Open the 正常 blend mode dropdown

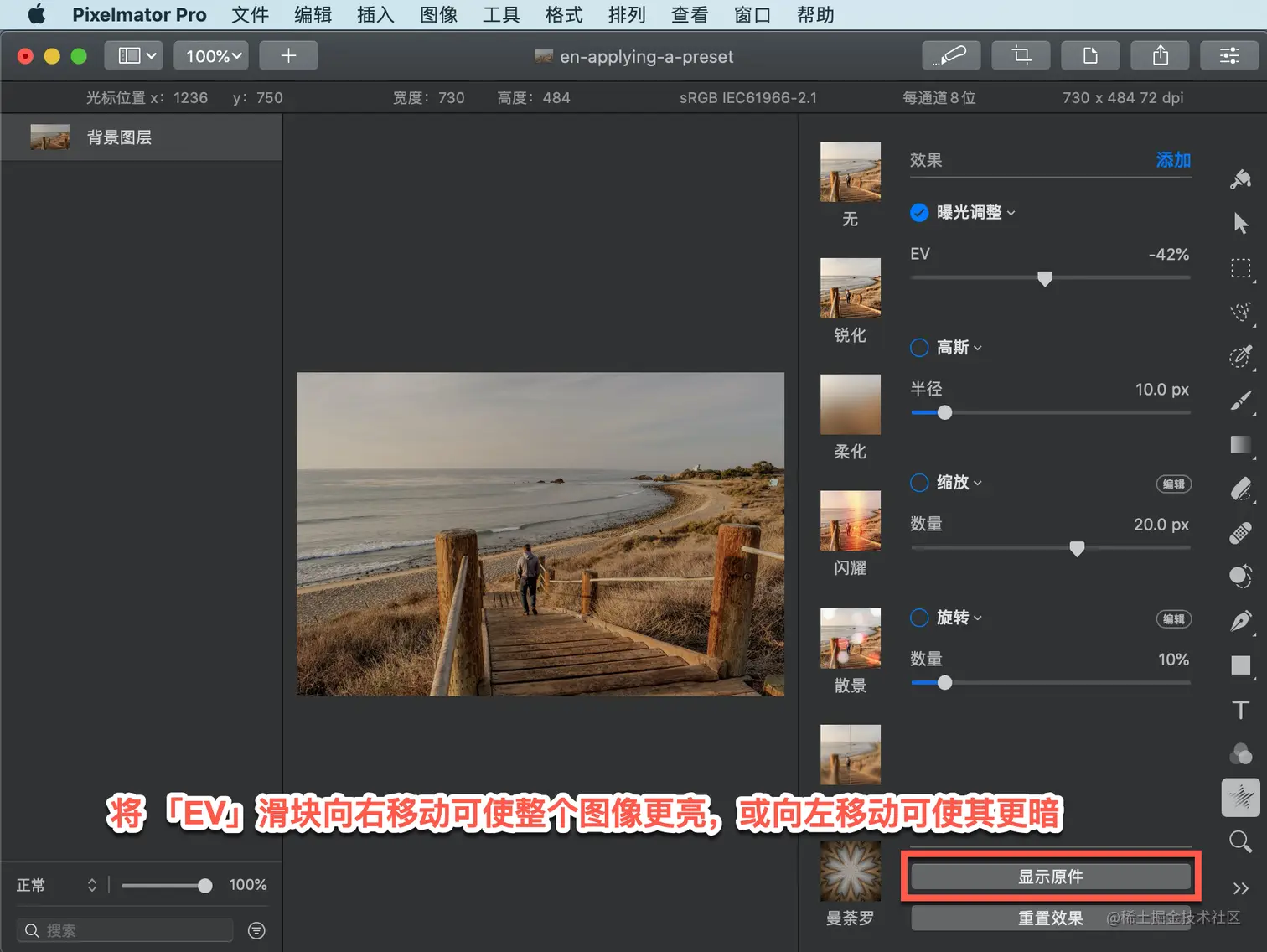(x=56, y=885)
